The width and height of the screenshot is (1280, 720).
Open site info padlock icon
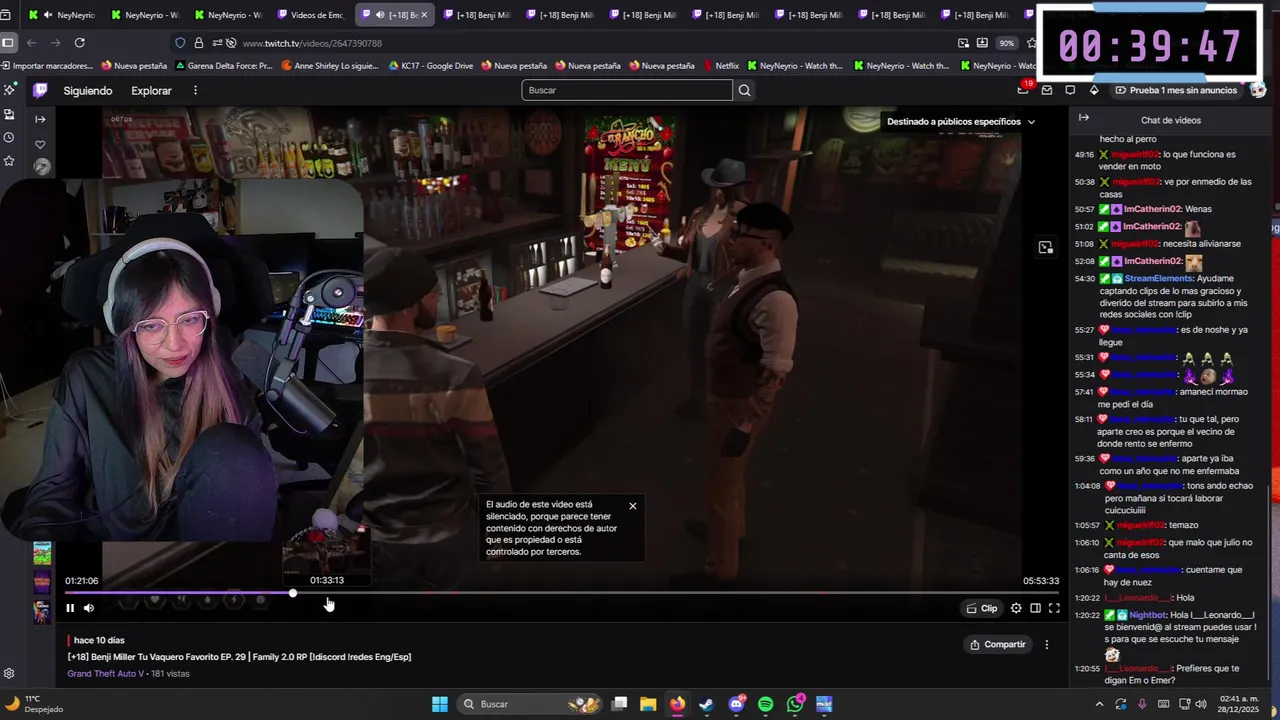[199, 43]
